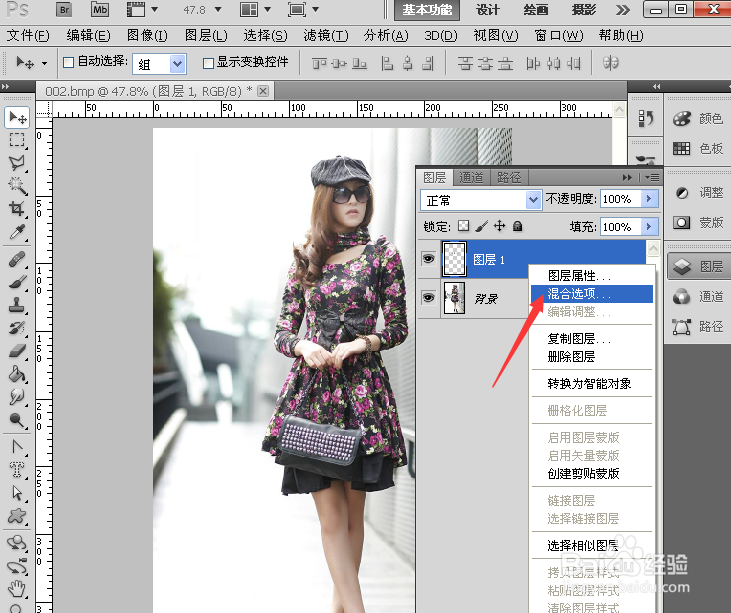This screenshot has height=613, width=731.
Task: Open the 色板 swatches panel
Action: [697, 149]
